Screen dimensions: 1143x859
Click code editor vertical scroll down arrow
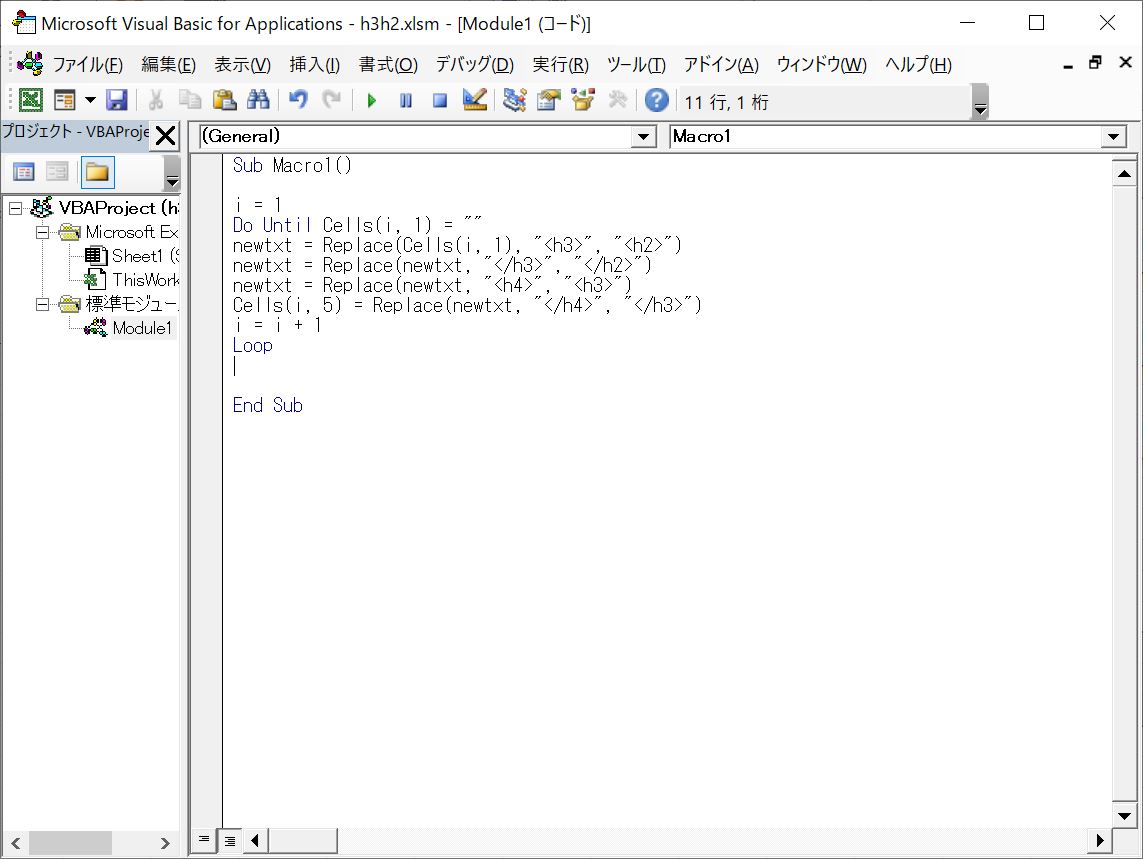point(1124,816)
